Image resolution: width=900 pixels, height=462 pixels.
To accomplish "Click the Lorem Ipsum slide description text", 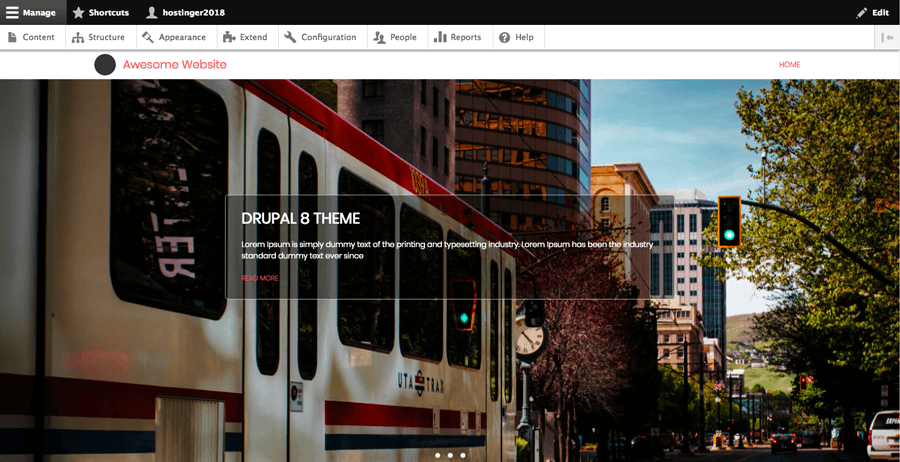I will [447, 250].
